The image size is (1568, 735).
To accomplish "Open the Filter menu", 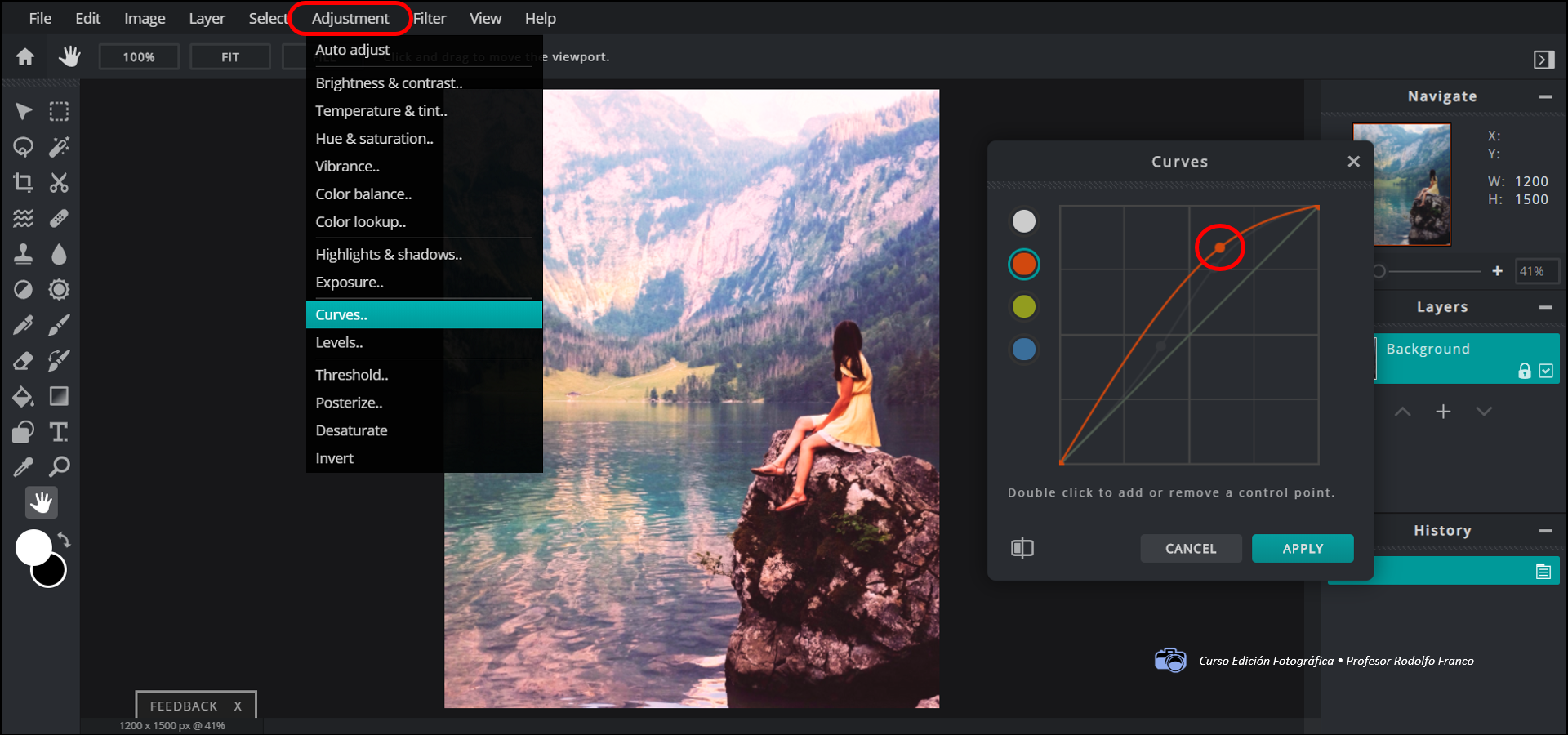I will click(430, 18).
